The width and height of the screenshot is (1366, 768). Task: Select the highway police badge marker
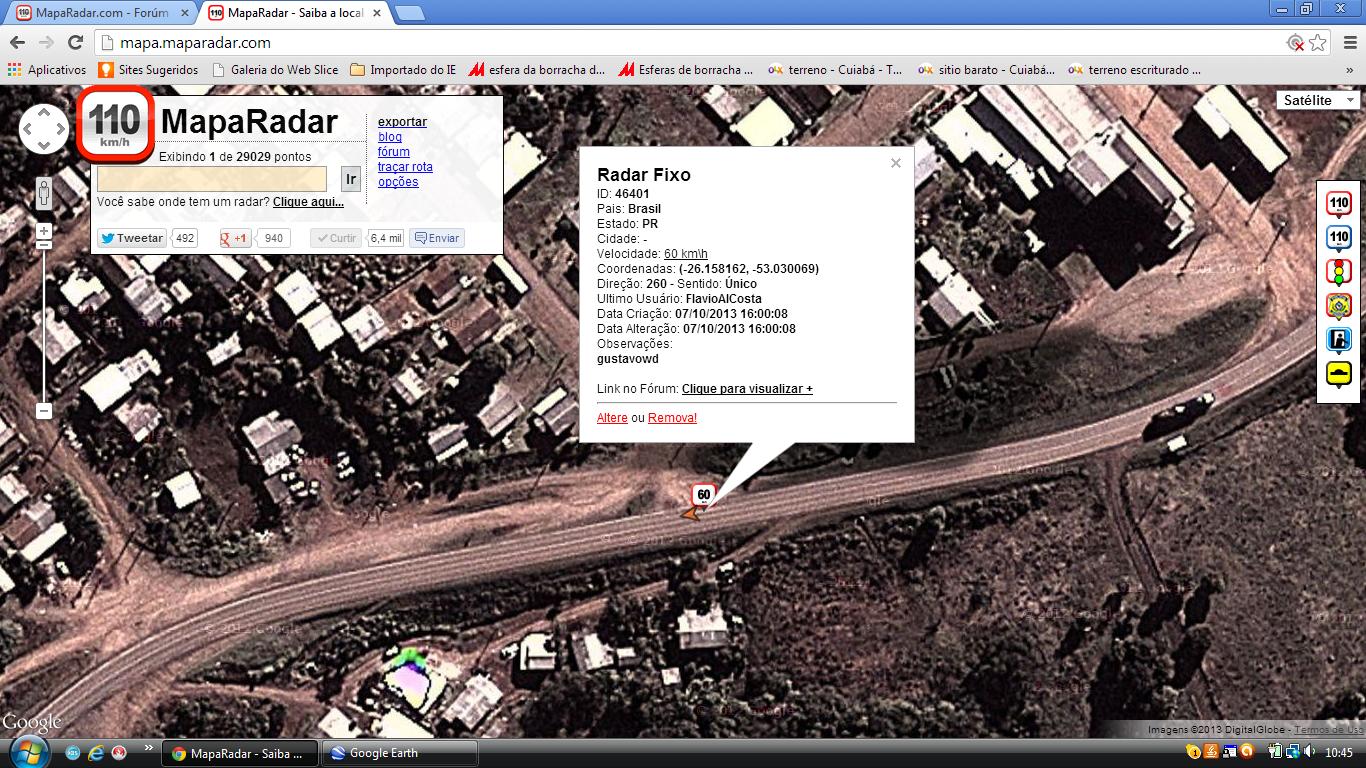[1338, 306]
